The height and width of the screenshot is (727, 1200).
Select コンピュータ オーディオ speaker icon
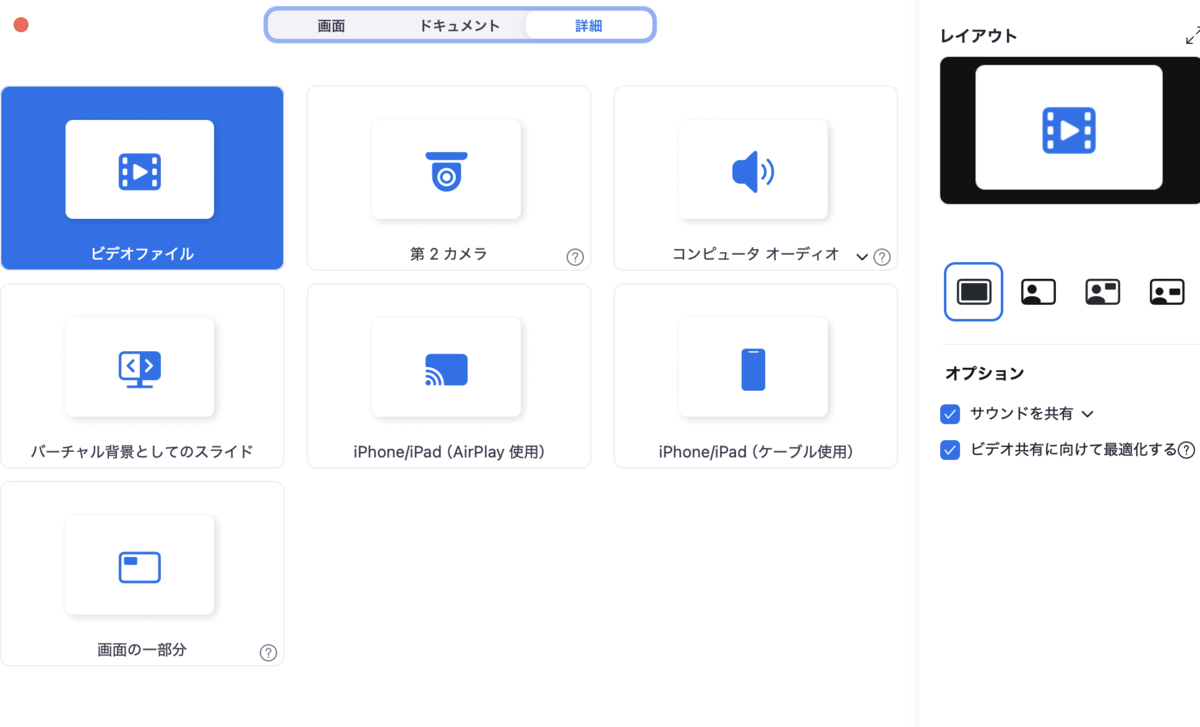coord(753,172)
